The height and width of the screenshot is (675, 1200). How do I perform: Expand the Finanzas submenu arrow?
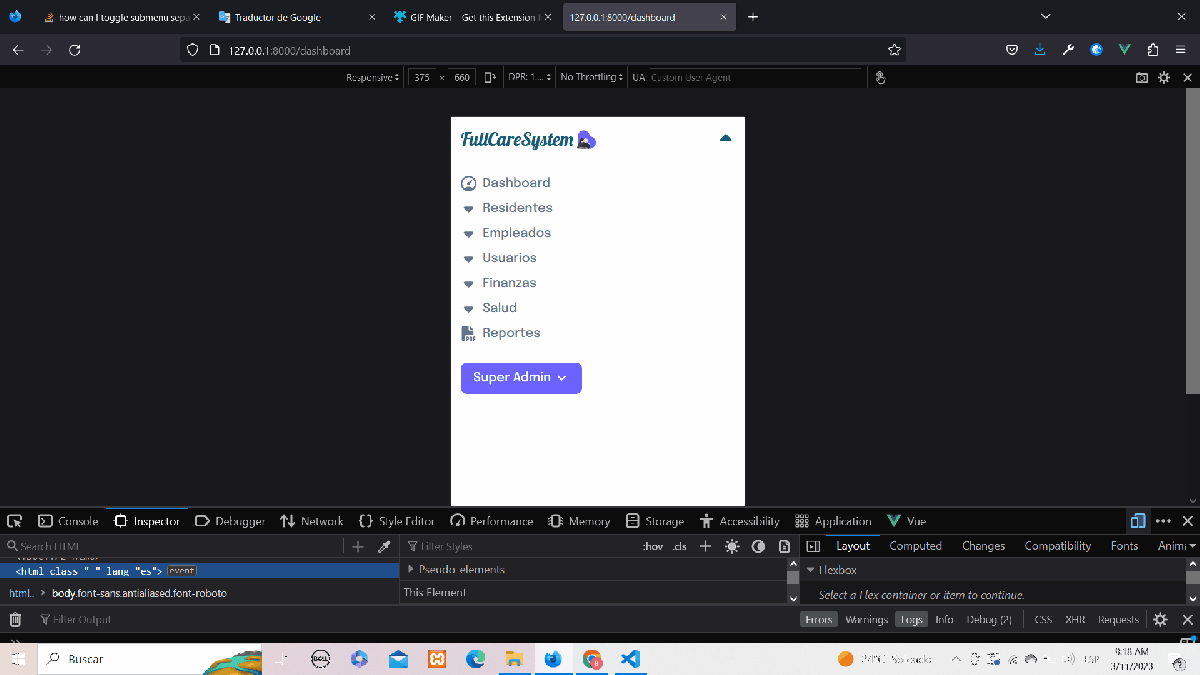pyautogui.click(x=468, y=284)
